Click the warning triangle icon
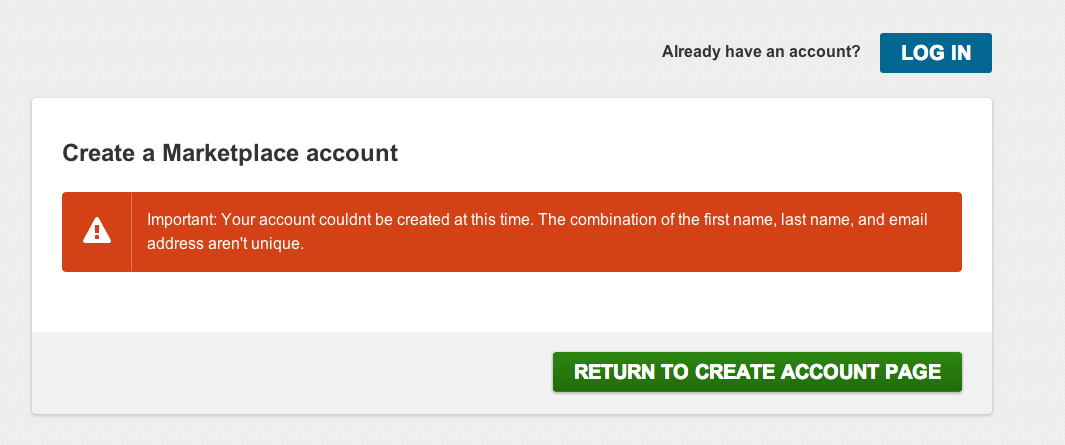 tap(97, 231)
